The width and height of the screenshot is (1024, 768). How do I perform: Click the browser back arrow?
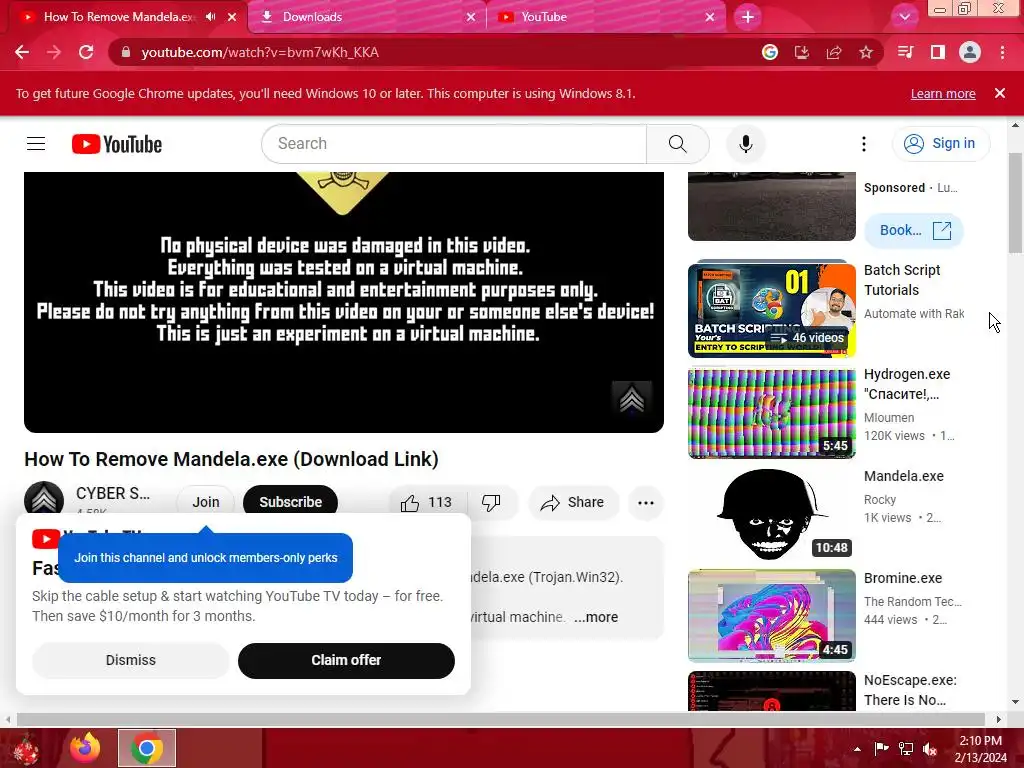(22, 52)
